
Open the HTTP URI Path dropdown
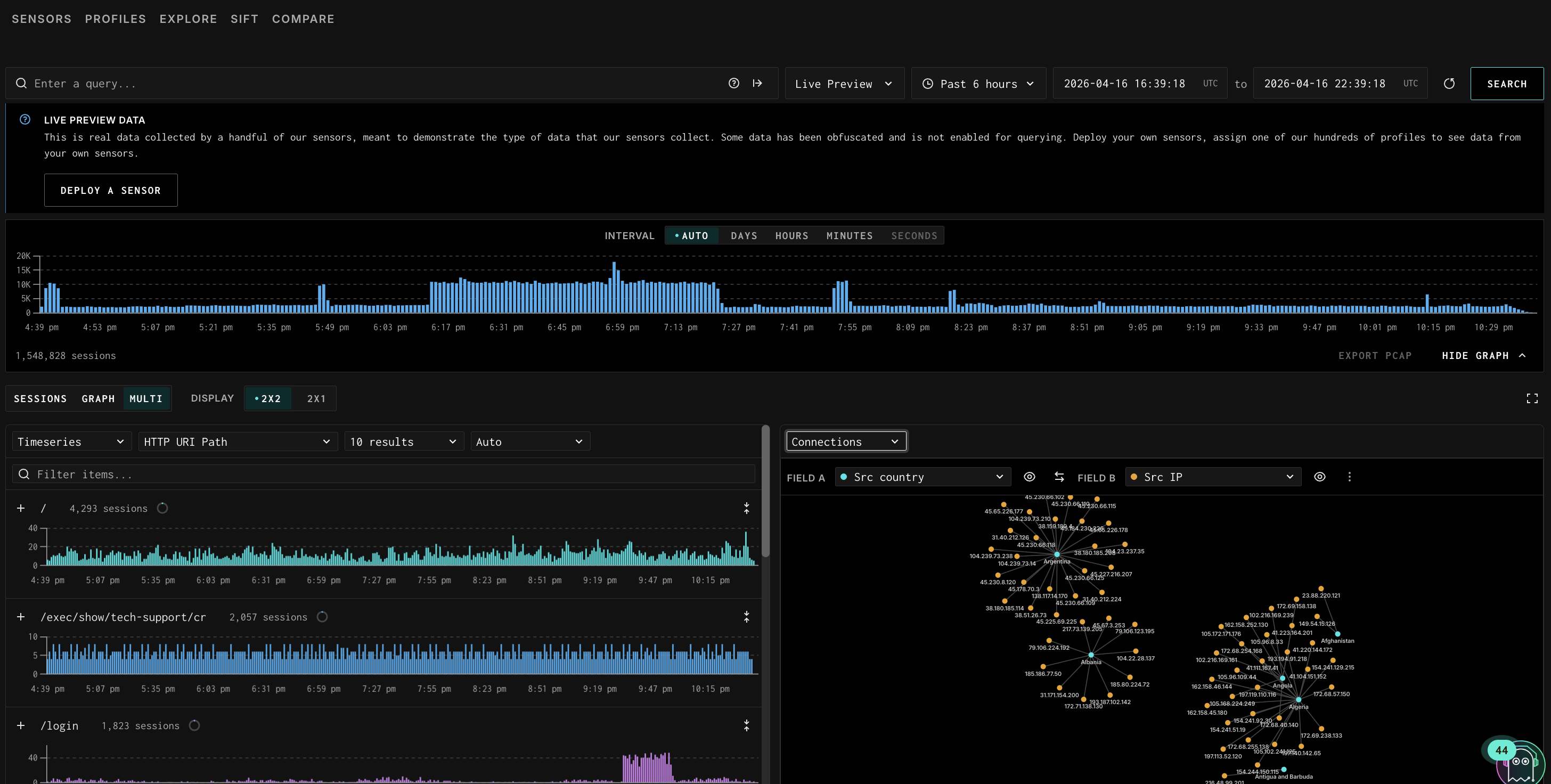[x=237, y=442]
